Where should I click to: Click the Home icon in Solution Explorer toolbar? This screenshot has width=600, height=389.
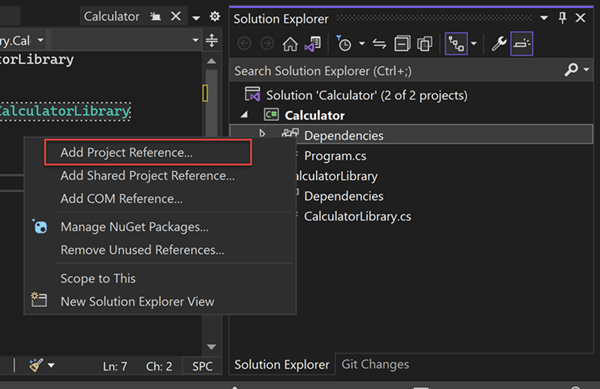(290, 44)
